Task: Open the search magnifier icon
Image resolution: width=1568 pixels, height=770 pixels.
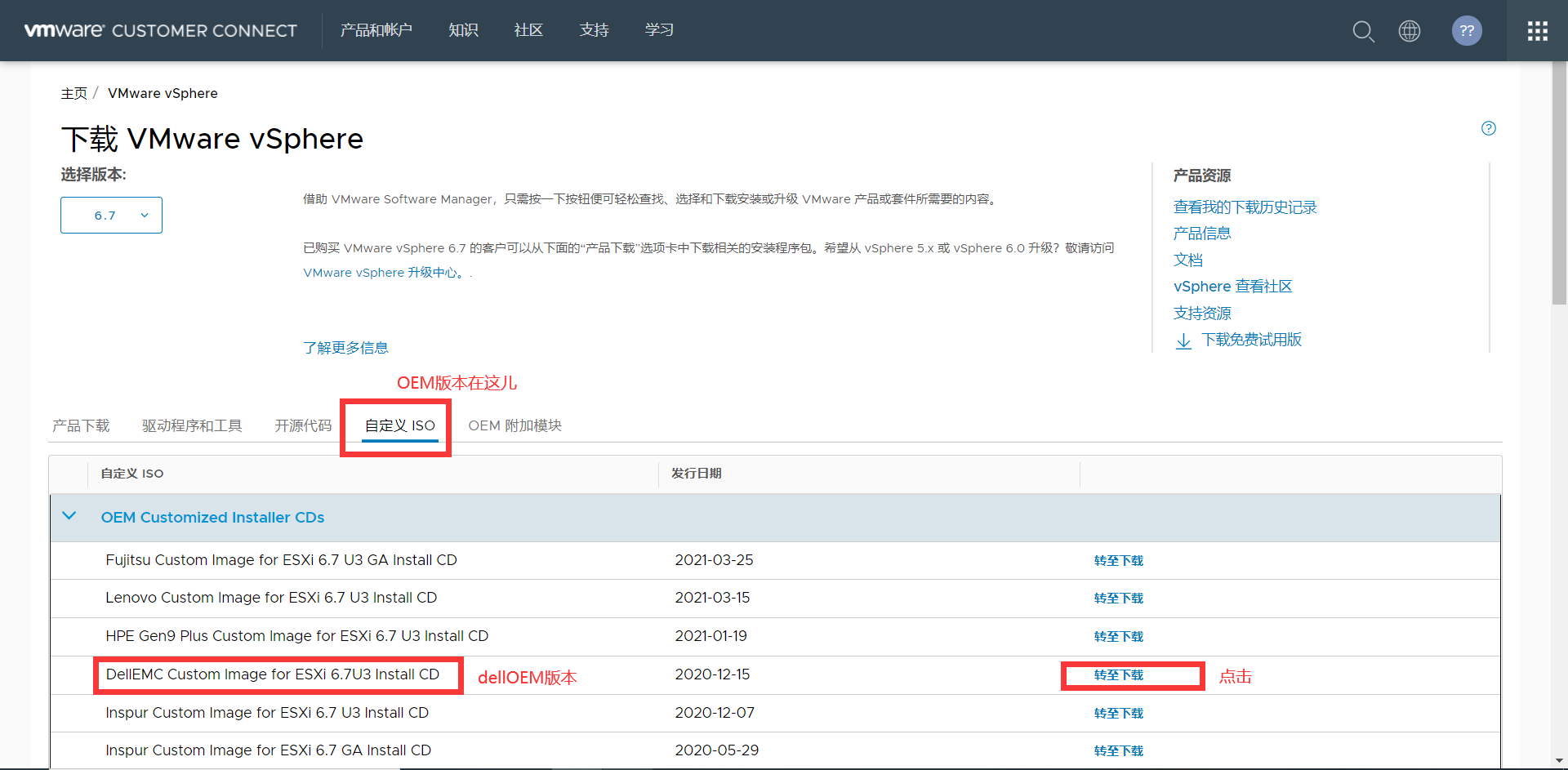Action: tap(1363, 31)
